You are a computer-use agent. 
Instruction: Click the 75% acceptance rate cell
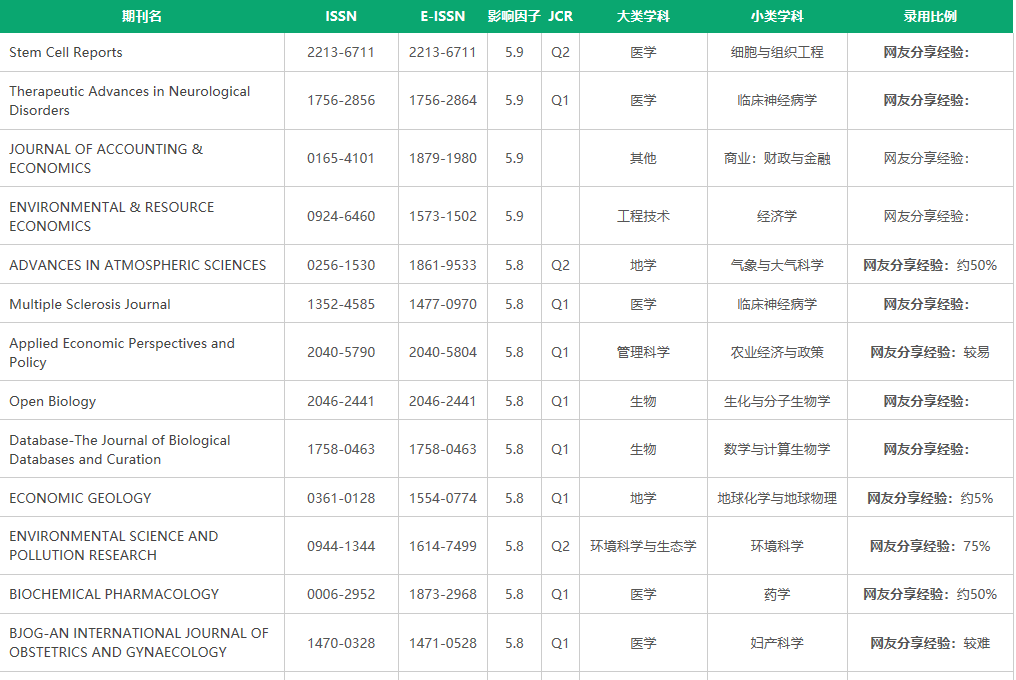[x=929, y=546]
